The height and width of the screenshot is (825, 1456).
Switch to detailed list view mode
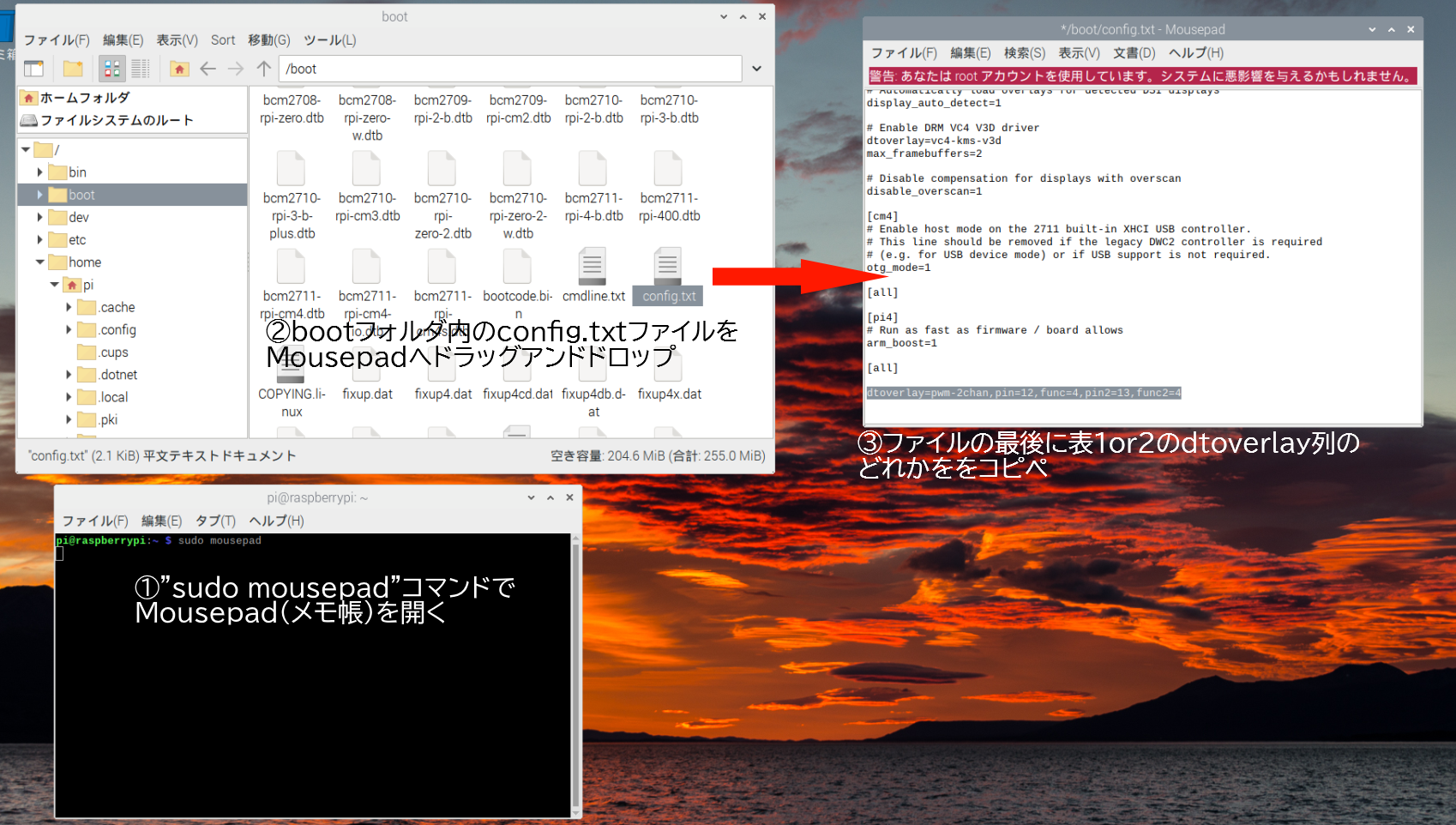click(x=141, y=69)
